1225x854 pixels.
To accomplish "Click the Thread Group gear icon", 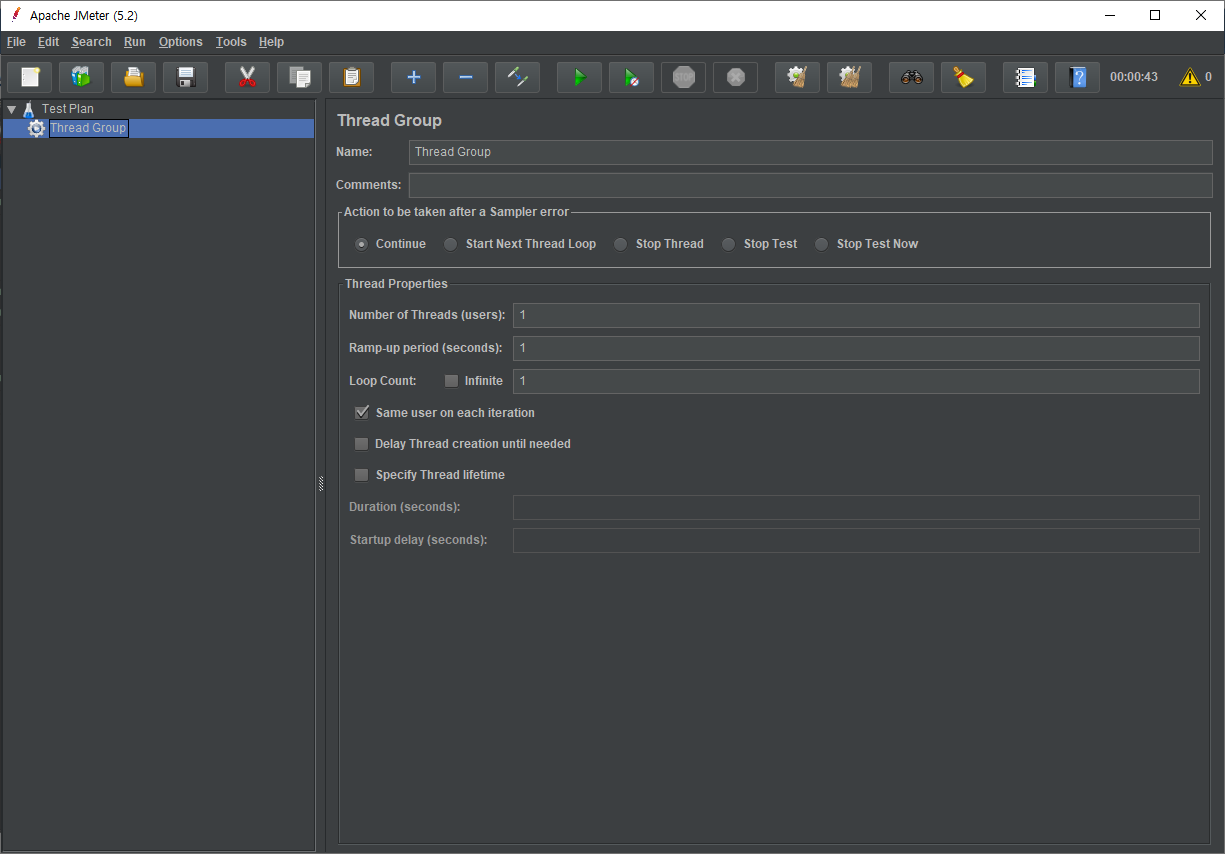I will point(37,128).
